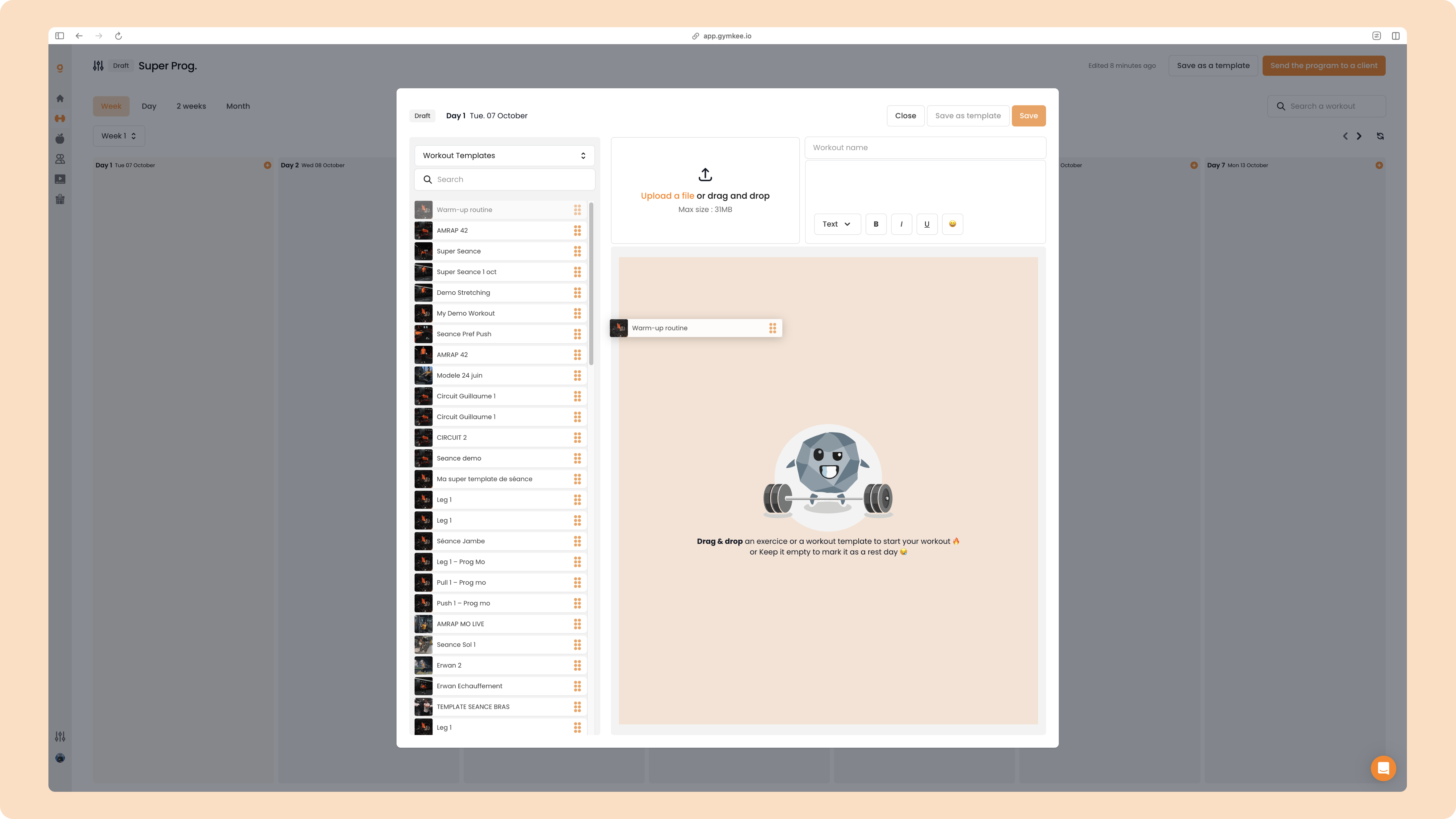Open the chat support bubble

[1383, 768]
